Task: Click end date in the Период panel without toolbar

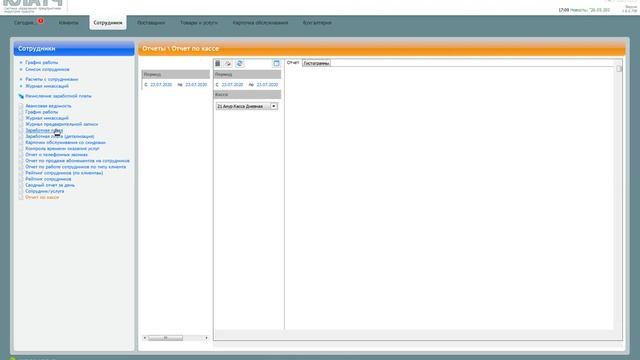Action: click(x=196, y=85)
